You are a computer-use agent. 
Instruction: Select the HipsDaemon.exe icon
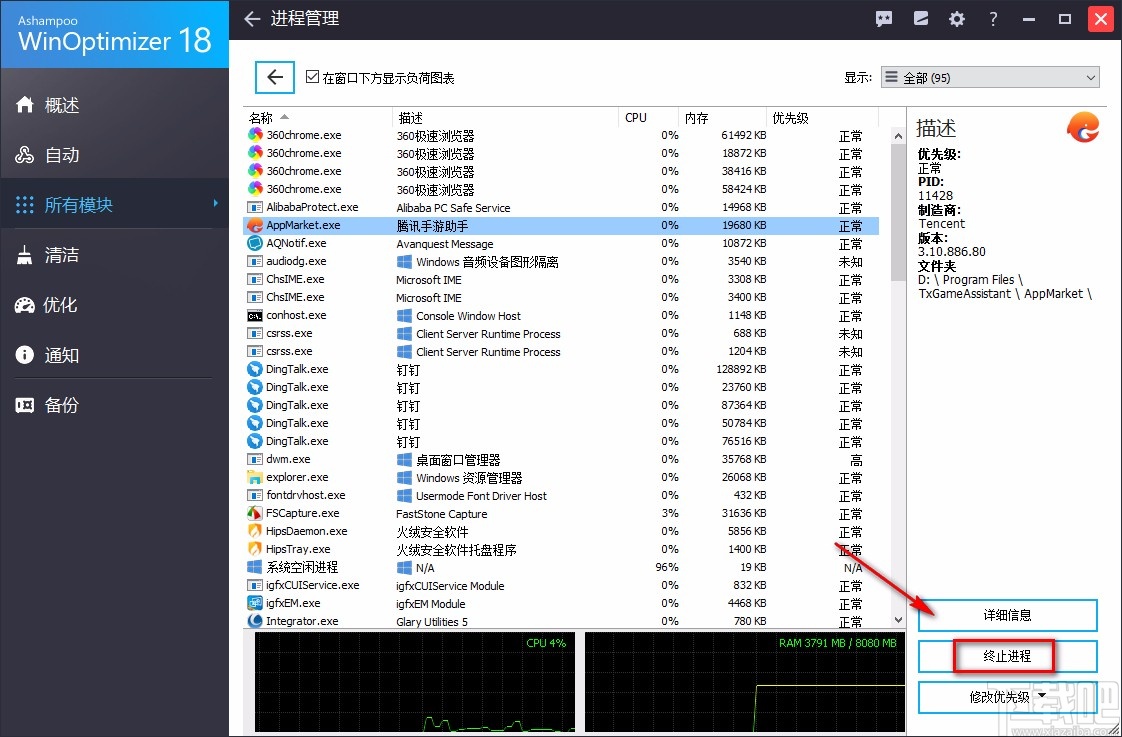point(255,531)
